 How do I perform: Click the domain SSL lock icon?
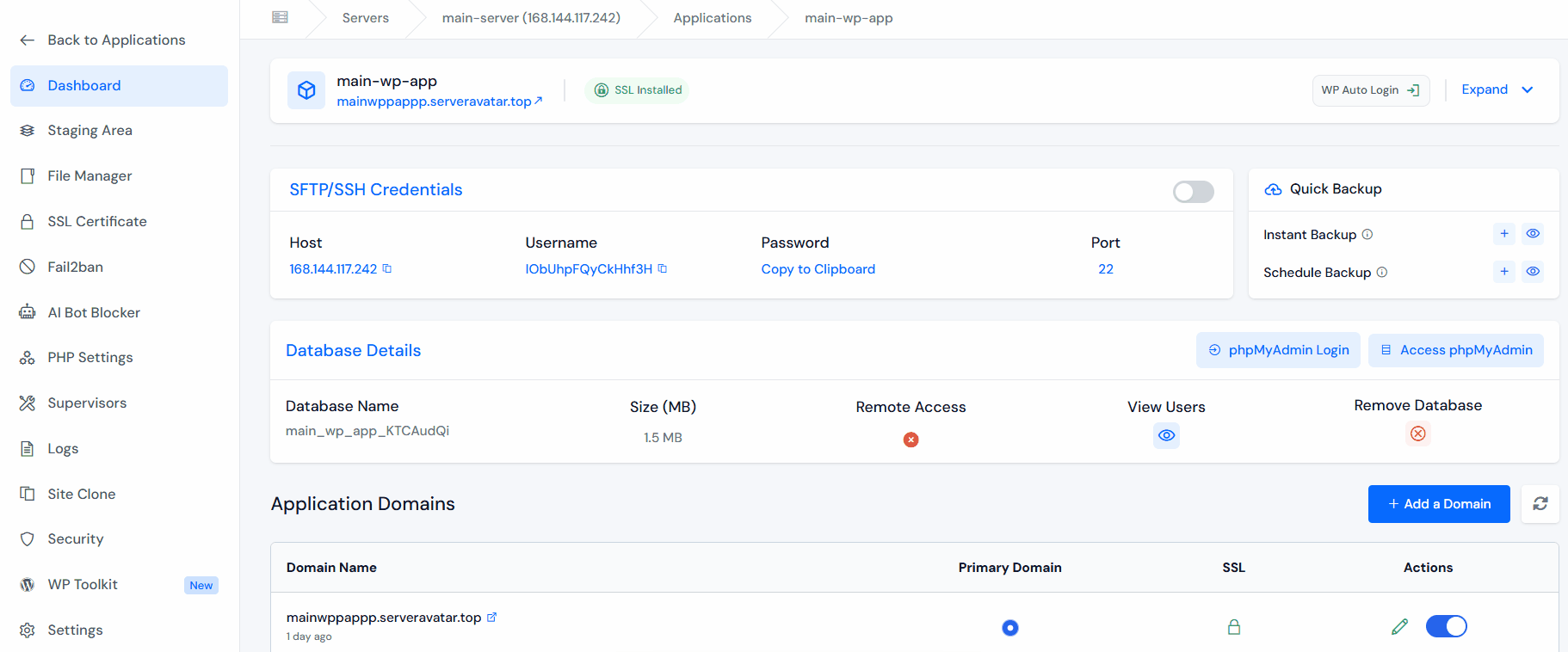pos(1234,627)
